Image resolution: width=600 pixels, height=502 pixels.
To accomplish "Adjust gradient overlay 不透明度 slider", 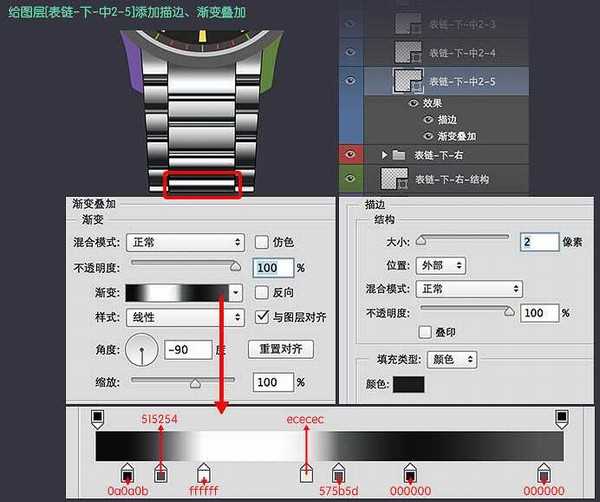I will point(235,266).
